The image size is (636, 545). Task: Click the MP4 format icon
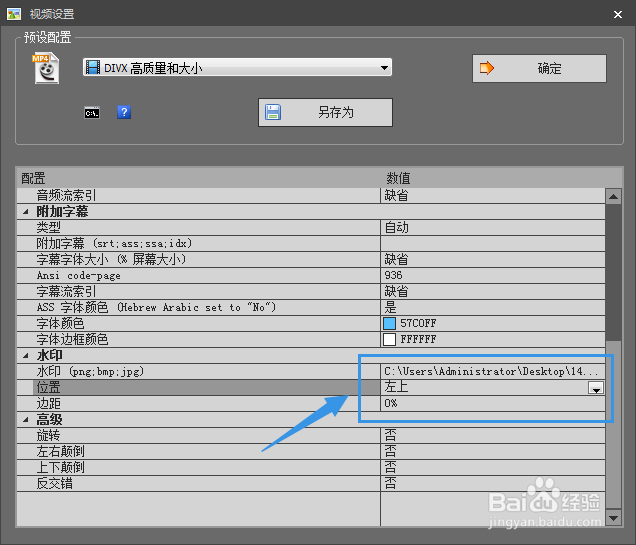[x=46, y=68]
